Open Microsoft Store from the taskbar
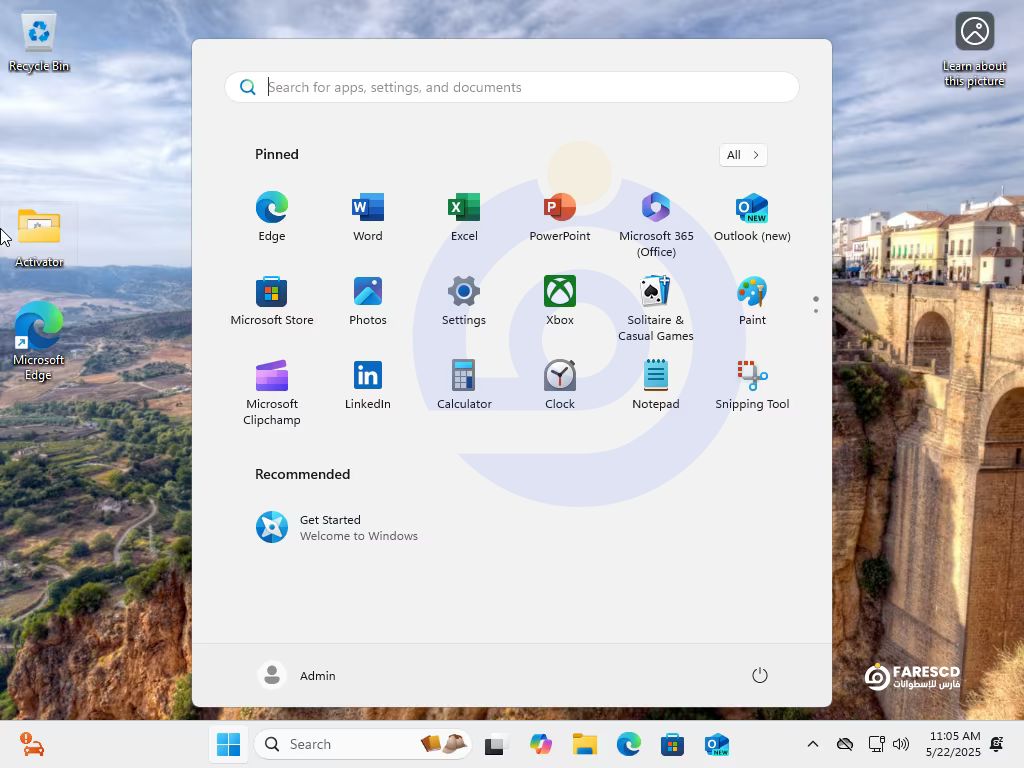The width and height of the screenshot is (1024, 768). tap(672, 744)
